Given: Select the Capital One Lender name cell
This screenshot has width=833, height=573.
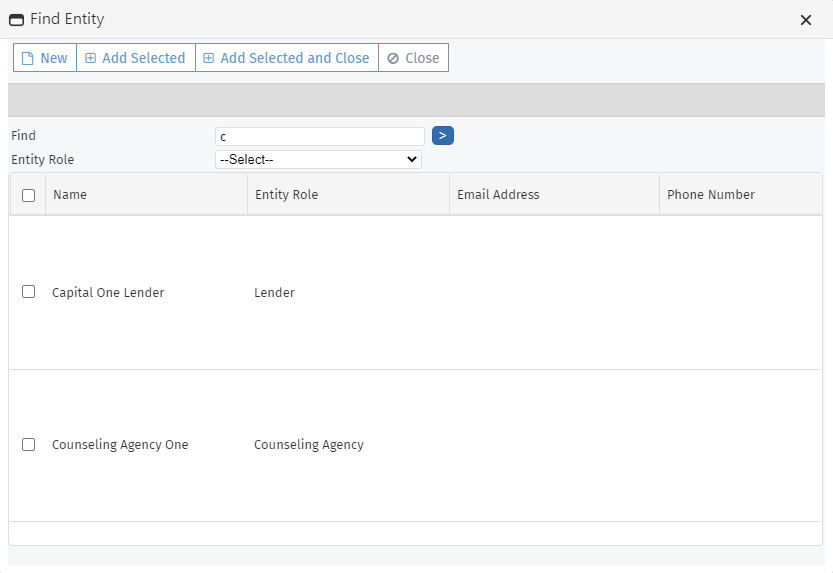Looking at the screenshot, I should pyautogui.click(x=108, y=293).
